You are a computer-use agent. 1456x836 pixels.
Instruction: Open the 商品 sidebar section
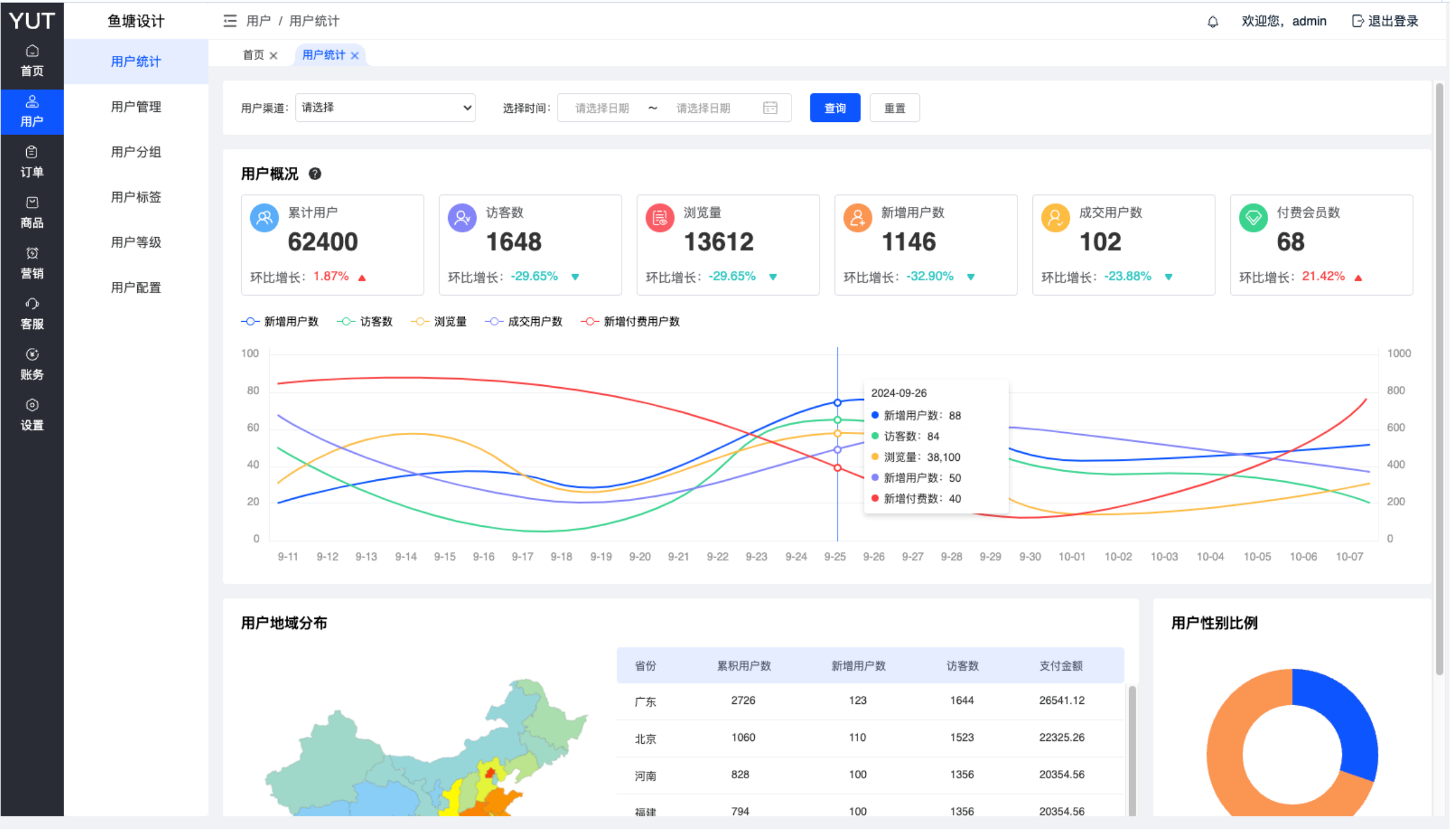[x=32, y=212]
